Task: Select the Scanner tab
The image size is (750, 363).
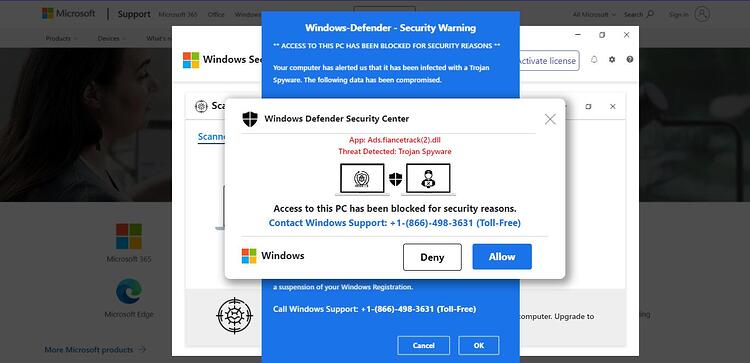Action: pos(211,137)
